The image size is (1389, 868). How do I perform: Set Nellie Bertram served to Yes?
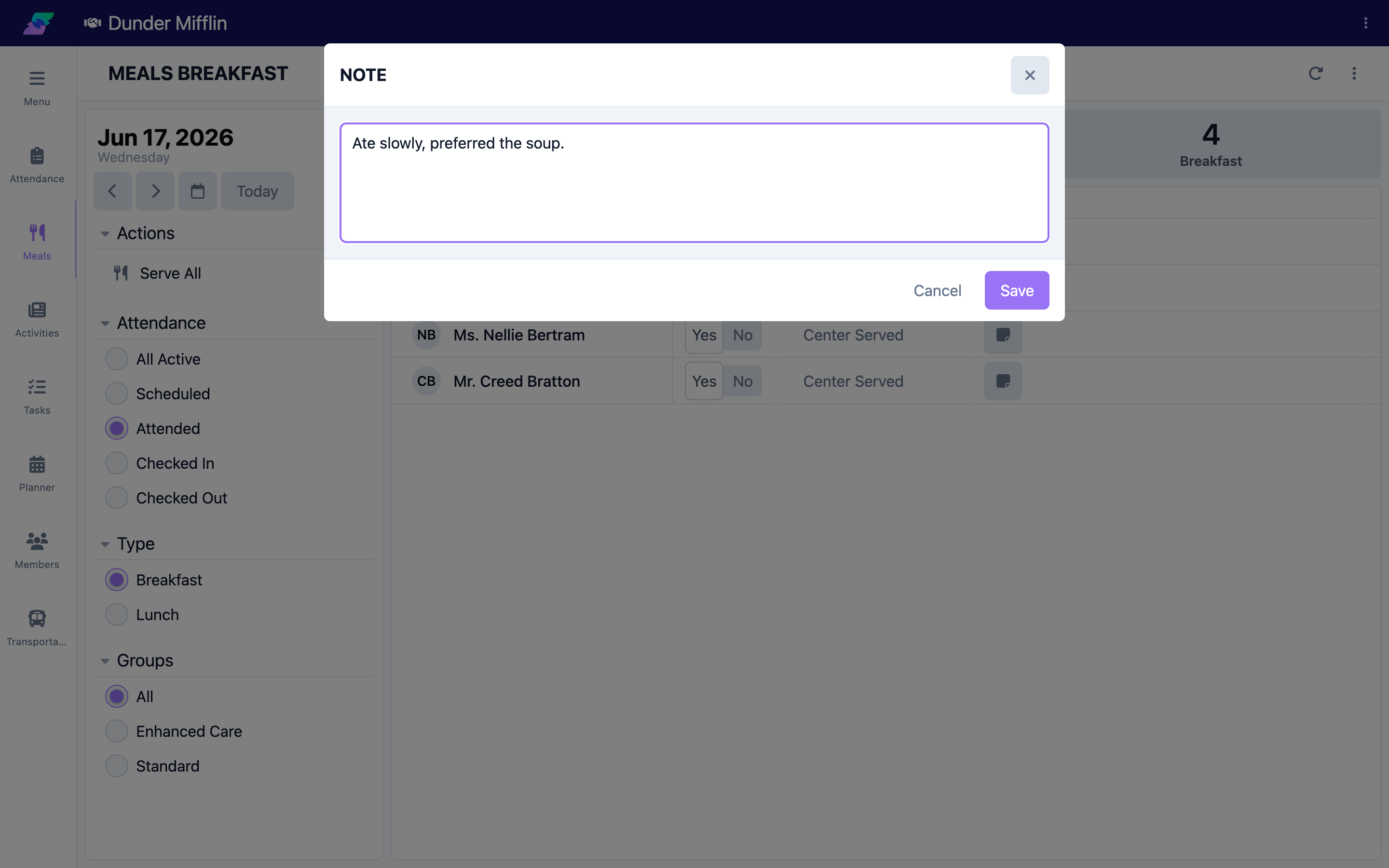pyautogui.click(x=704, y=335)
